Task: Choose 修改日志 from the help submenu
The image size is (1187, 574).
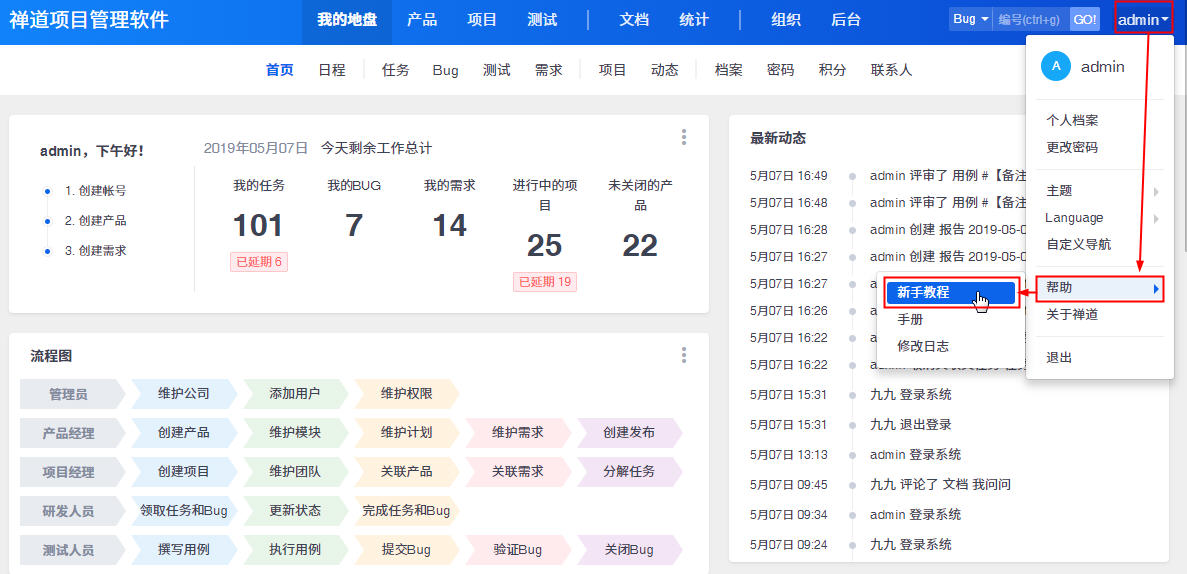Action: point(923,346)
